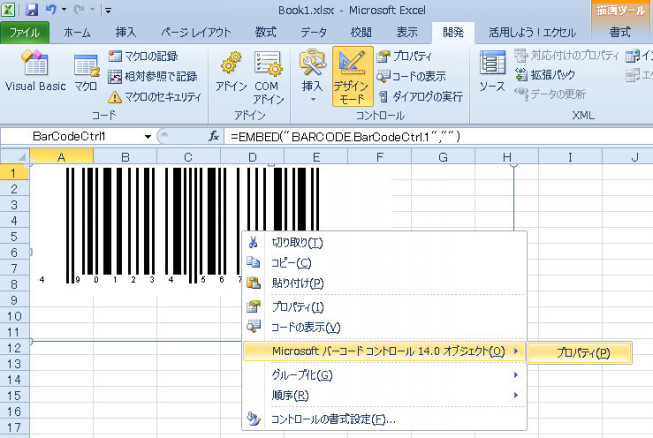The height and width of the screenshot is (438, 653).
Task: Choose 貼り付け(P) from context menu
Action: [384, 283]
